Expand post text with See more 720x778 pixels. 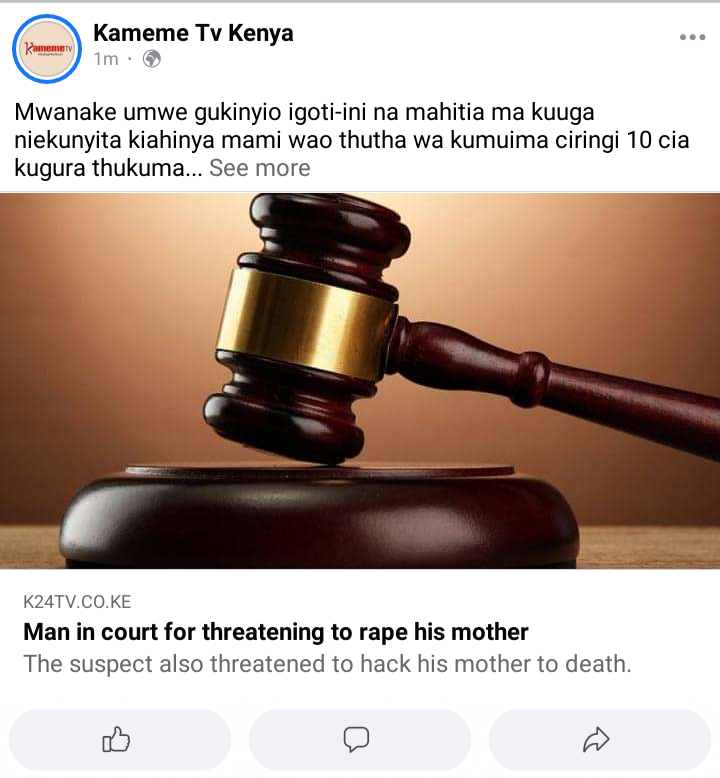click(x=260, y=168)
